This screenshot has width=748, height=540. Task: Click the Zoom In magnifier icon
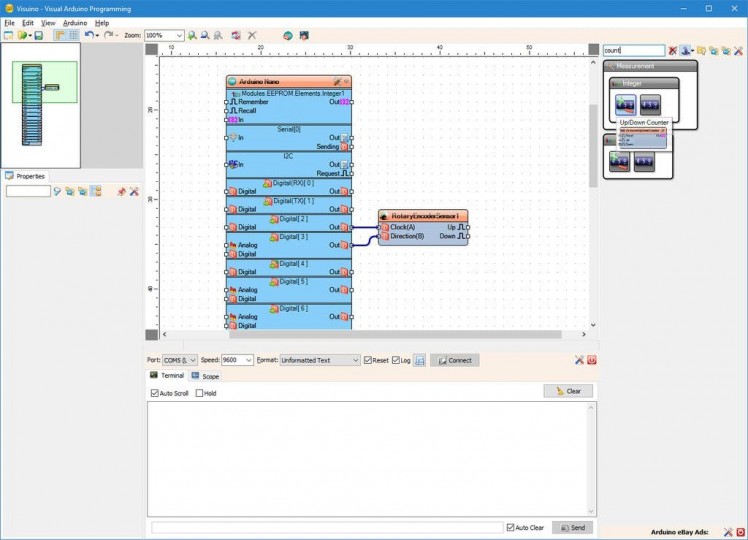tap(192, 35)
